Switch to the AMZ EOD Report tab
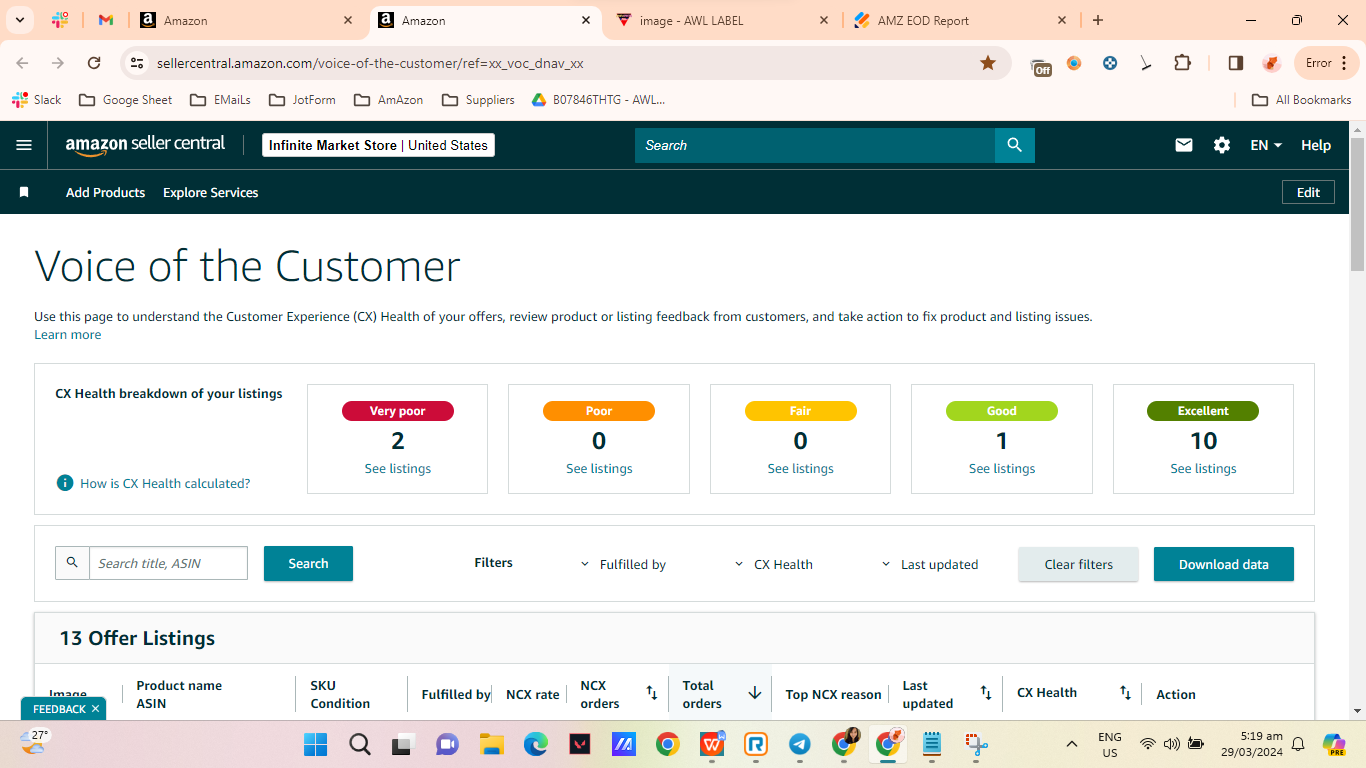This screenshot has width=1366, height=768. click(x=962, y=20)
